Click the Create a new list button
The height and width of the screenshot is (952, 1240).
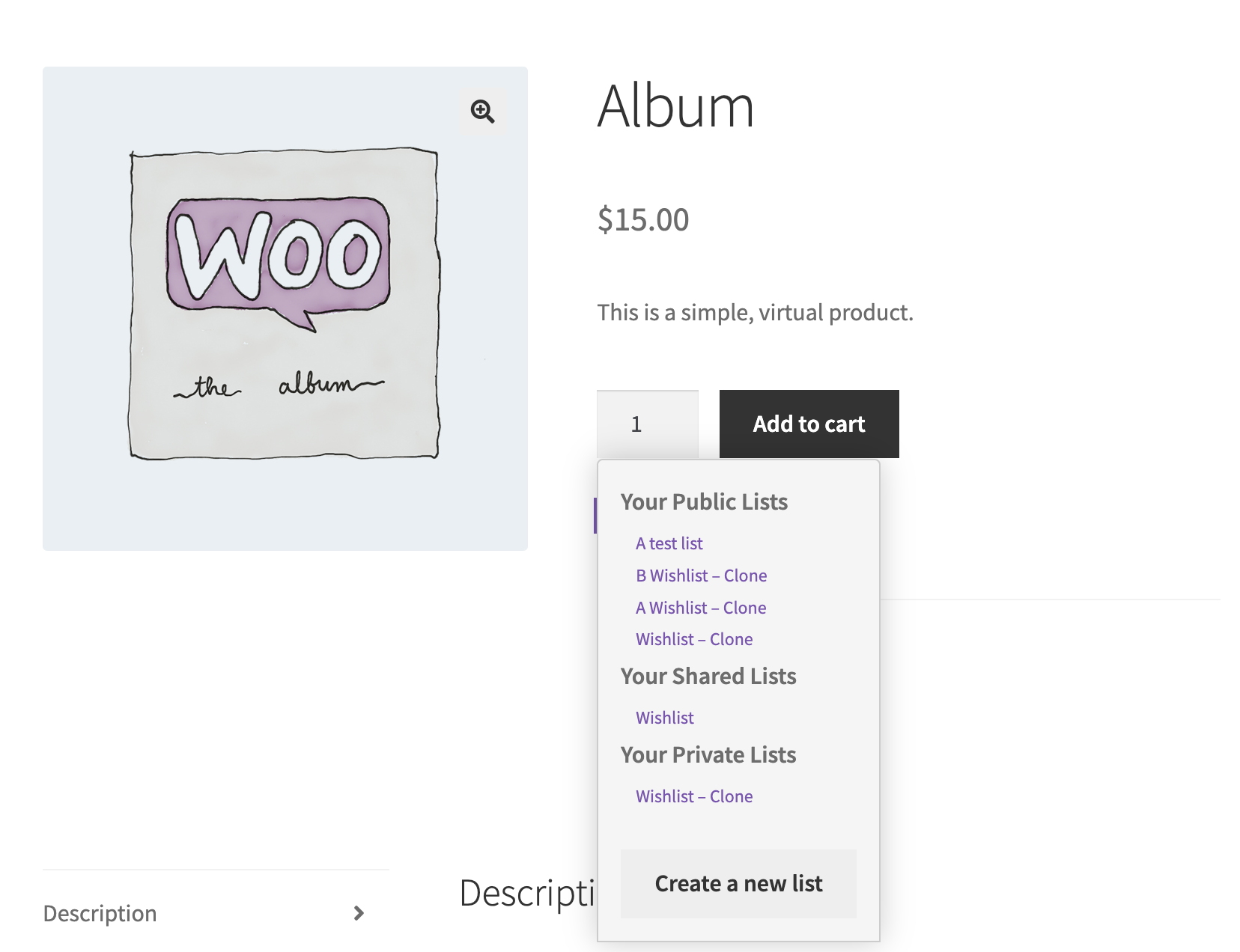pyautogui.click(x=738, y=883)
